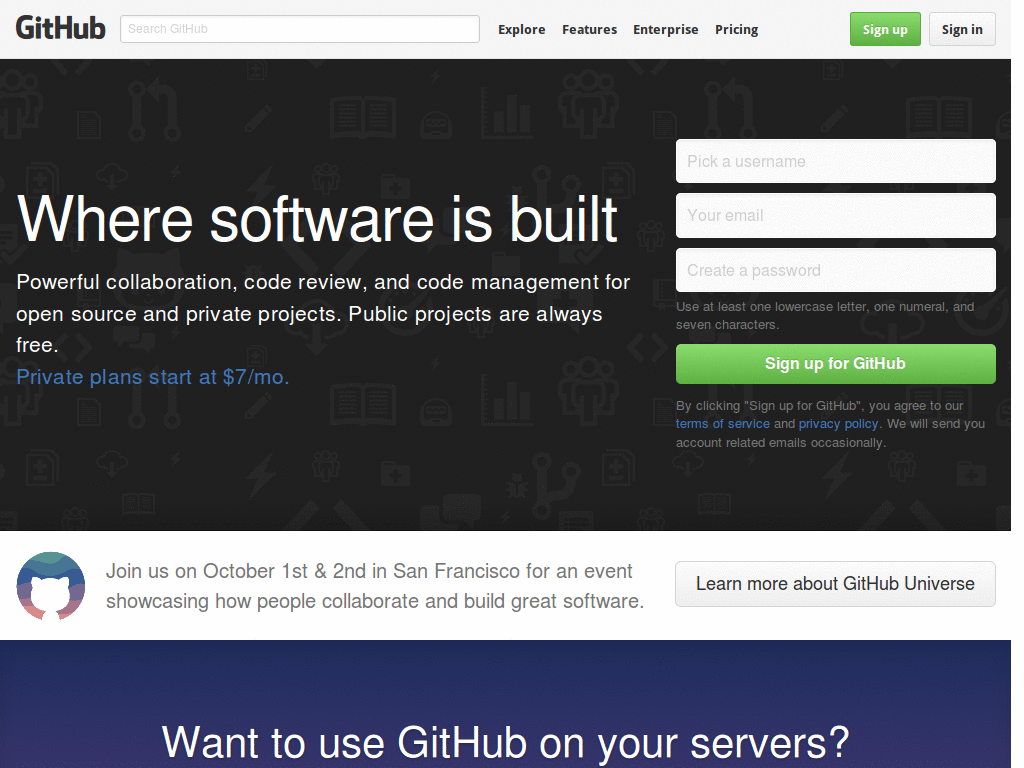The height and width of the screenshot is (768, 1024).
Task: Click the "Where software is built" headline
Action: (316, 220)
